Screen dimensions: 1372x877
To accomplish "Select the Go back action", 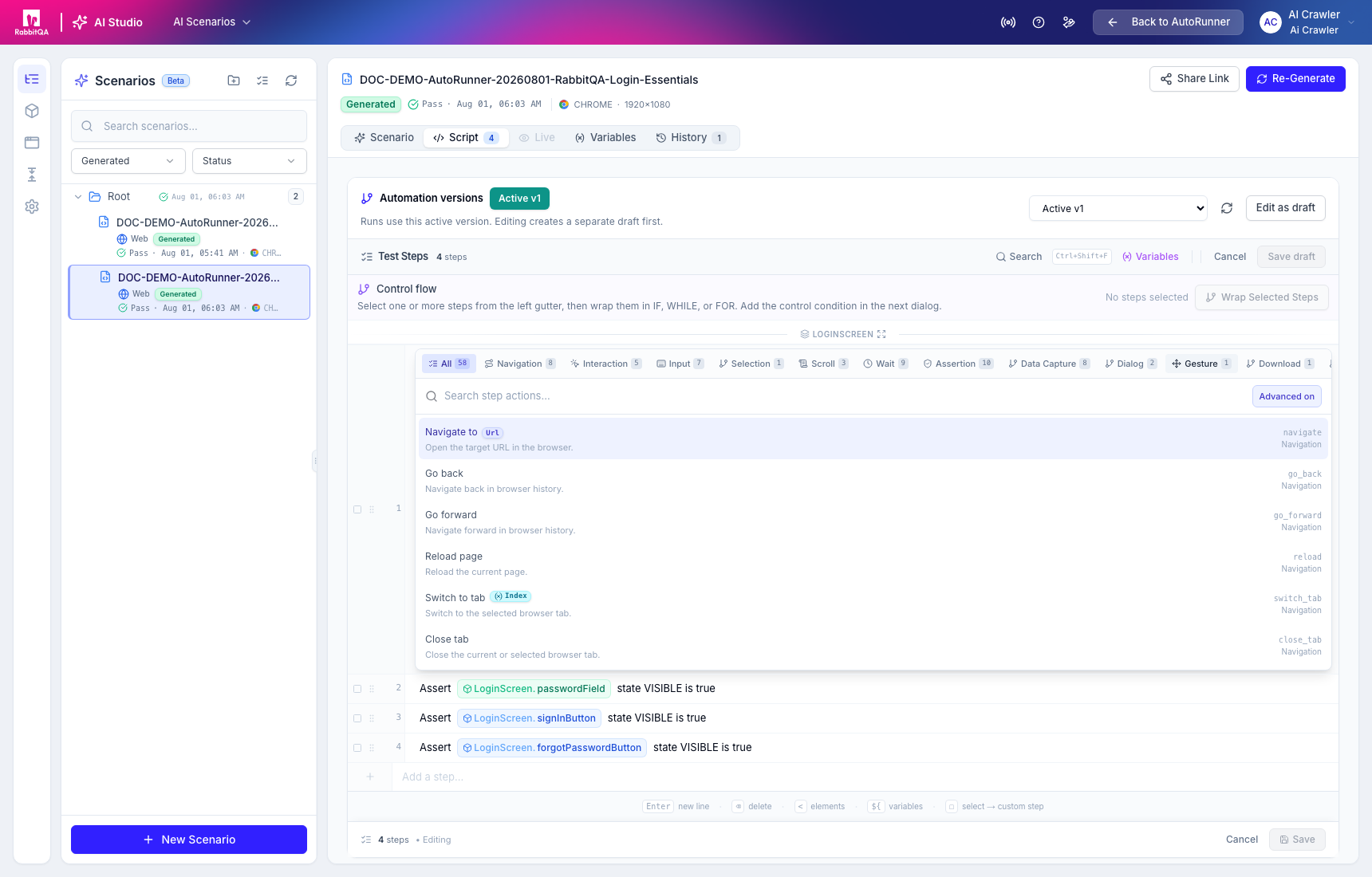I will 873,480.
